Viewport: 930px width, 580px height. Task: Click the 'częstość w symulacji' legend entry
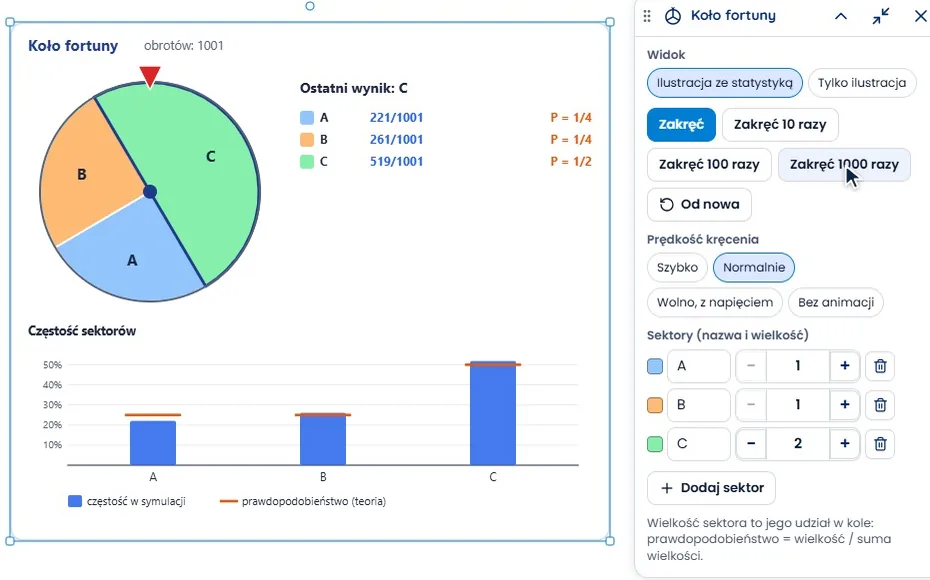pos(127,502)
